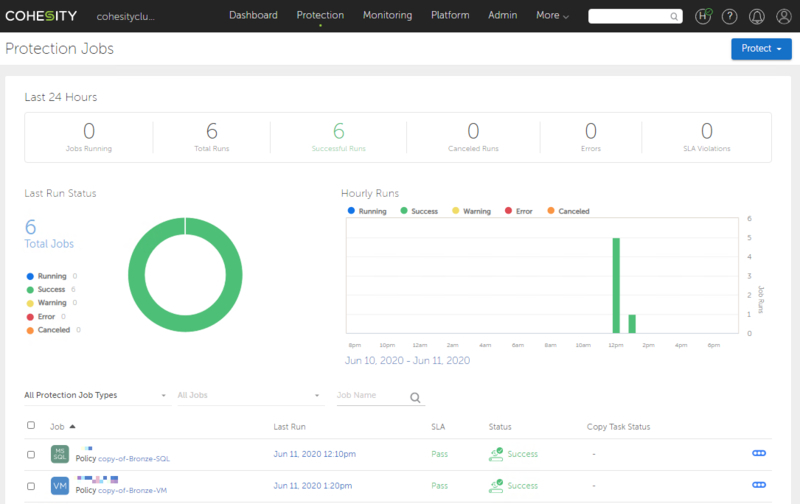800x504 pixels.
Task: Check the copy-of-Bronze-SQL job checkbox
Action: [x=31, y=455]
